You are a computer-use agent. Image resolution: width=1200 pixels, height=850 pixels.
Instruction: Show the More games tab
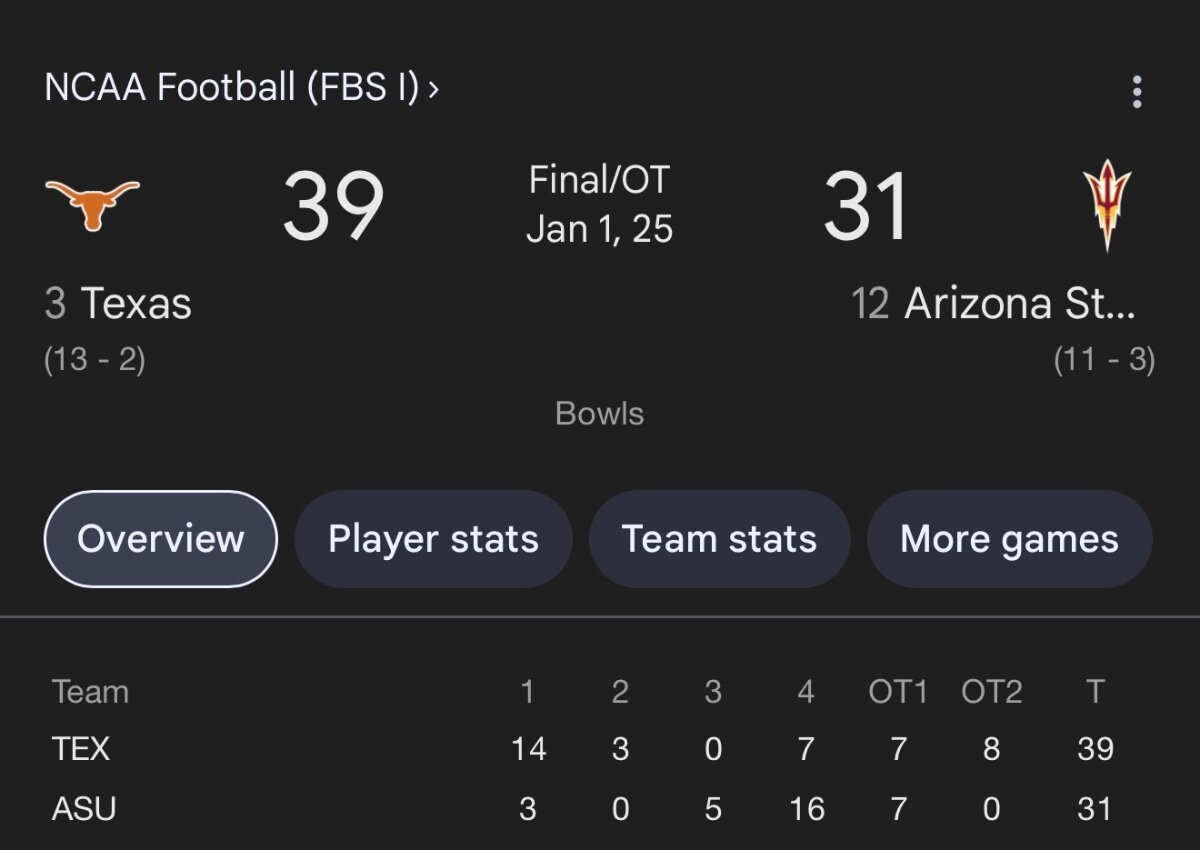point(1009,539)
